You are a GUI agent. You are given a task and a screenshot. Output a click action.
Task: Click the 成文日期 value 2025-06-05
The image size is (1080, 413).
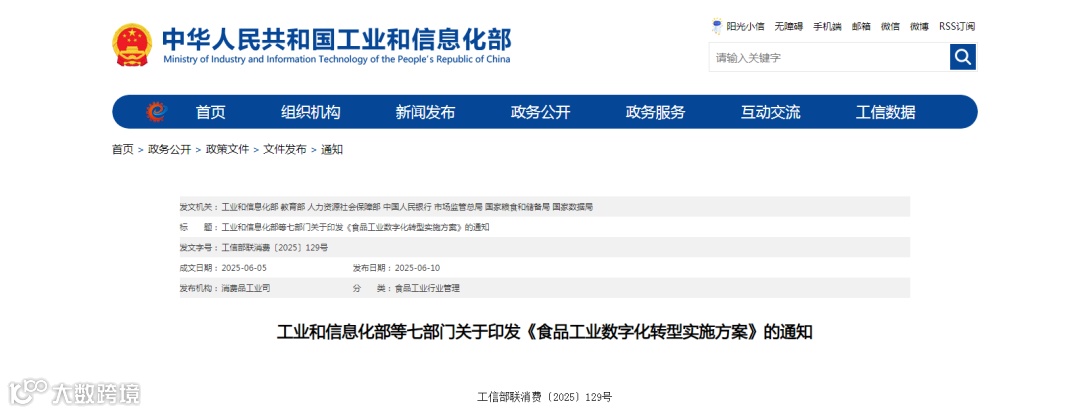coord(244,268)
